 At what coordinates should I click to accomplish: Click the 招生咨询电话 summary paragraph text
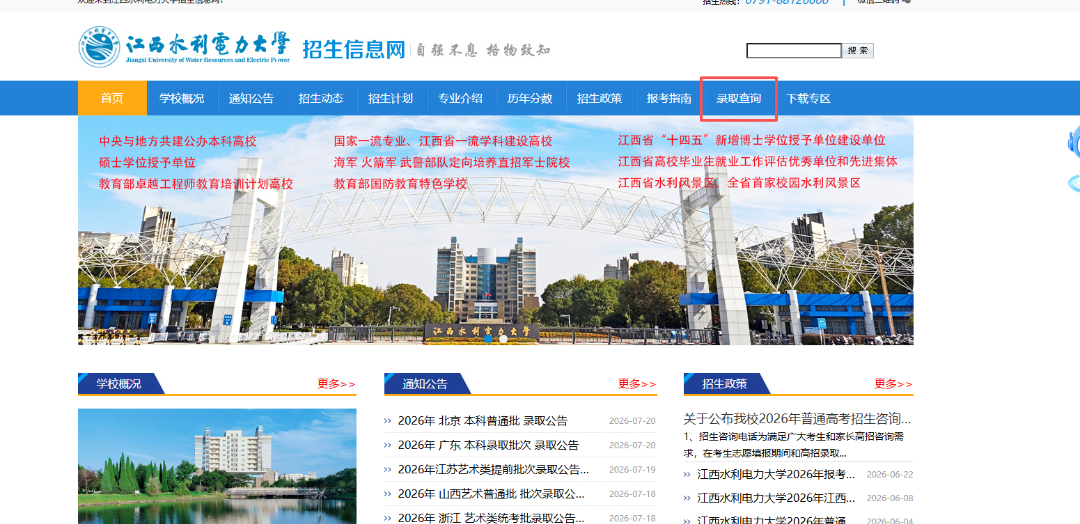[x=793, y=444]
